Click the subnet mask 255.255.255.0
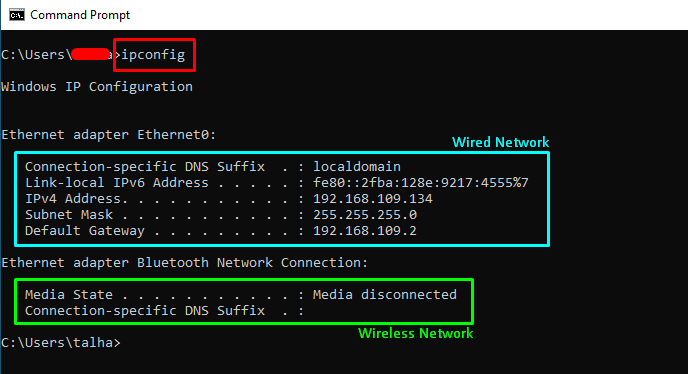 pos(365,215)
